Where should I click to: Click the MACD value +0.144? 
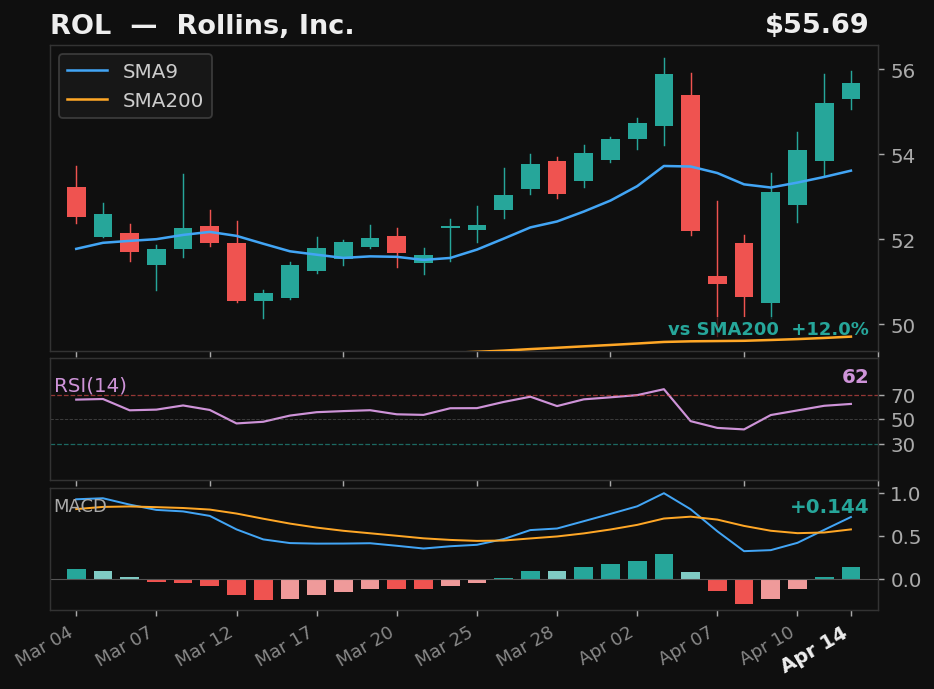point(829,507)
